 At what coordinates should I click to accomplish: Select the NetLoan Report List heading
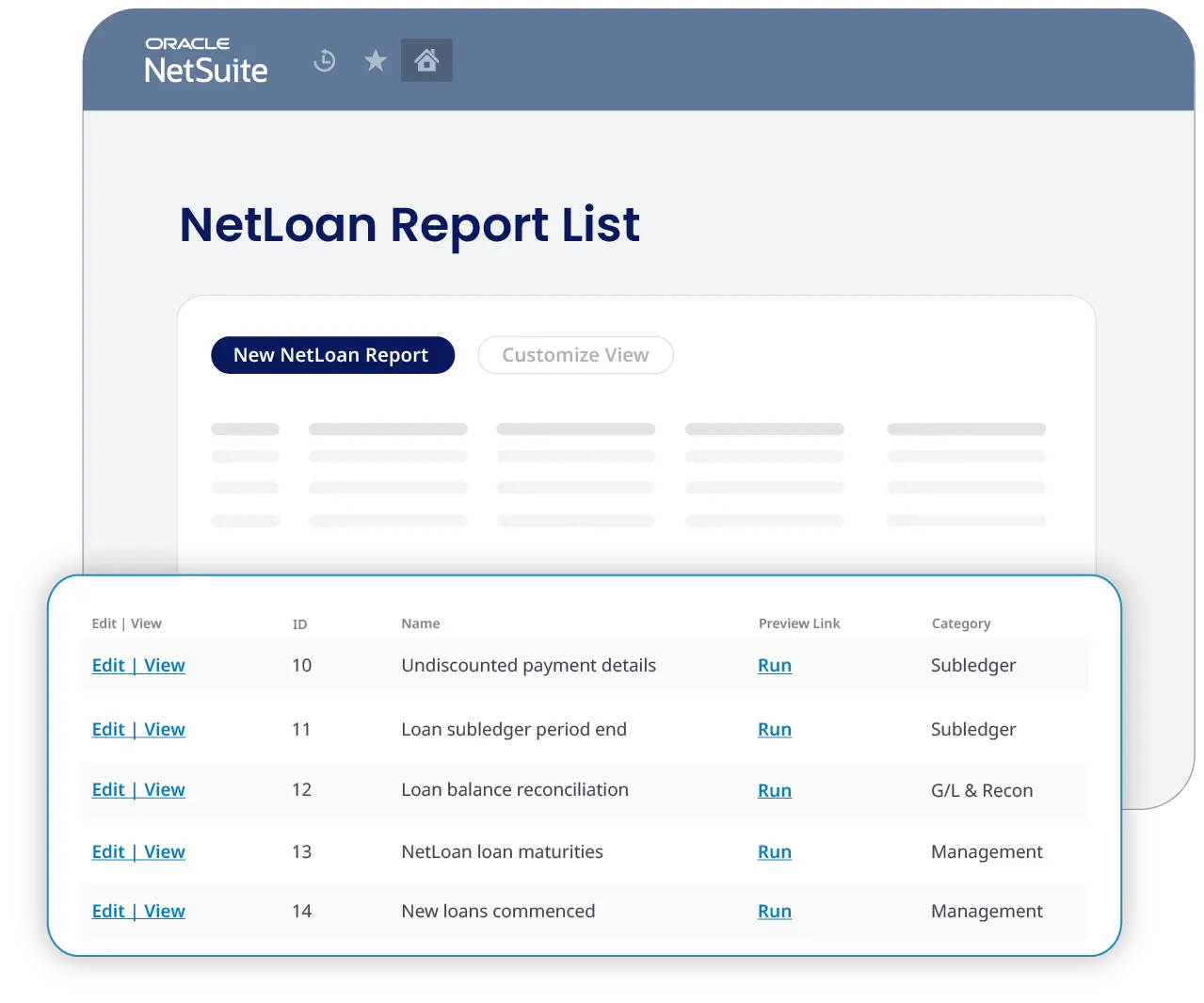tap(409, 225)
